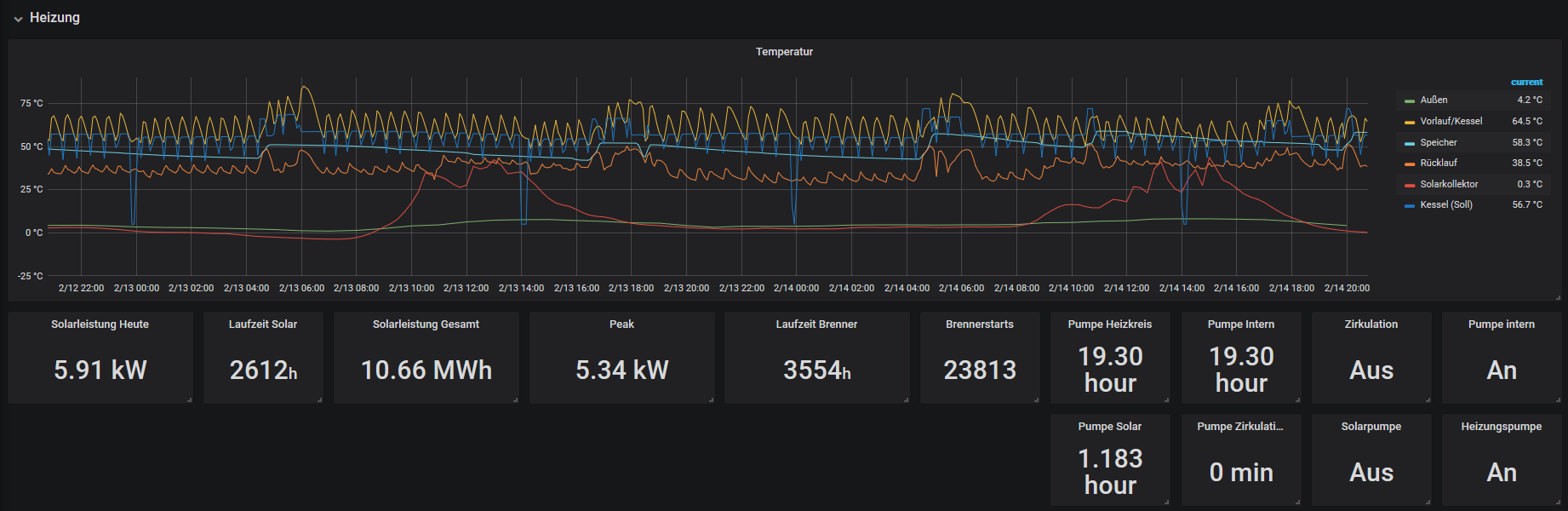Click the 64.5 °C Vorlauf/Kessel value

[1527, 121]
